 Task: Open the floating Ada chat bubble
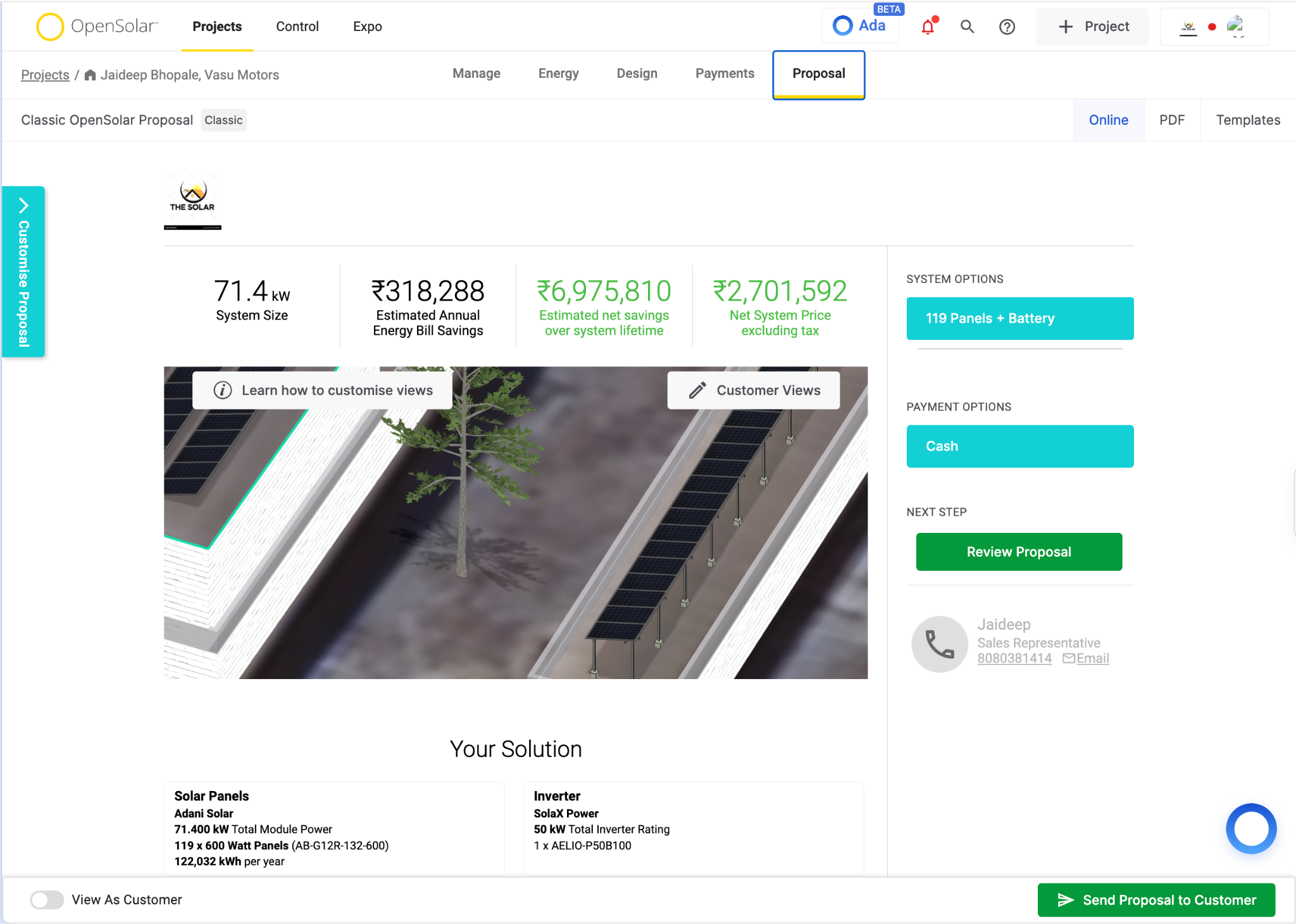point(1251,828)
